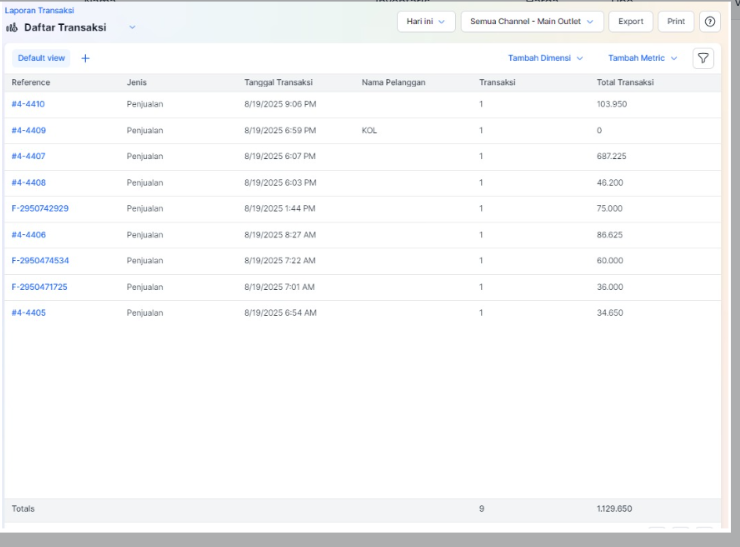Sort by Tanggal Transaksi column header

tap(278, 83)
